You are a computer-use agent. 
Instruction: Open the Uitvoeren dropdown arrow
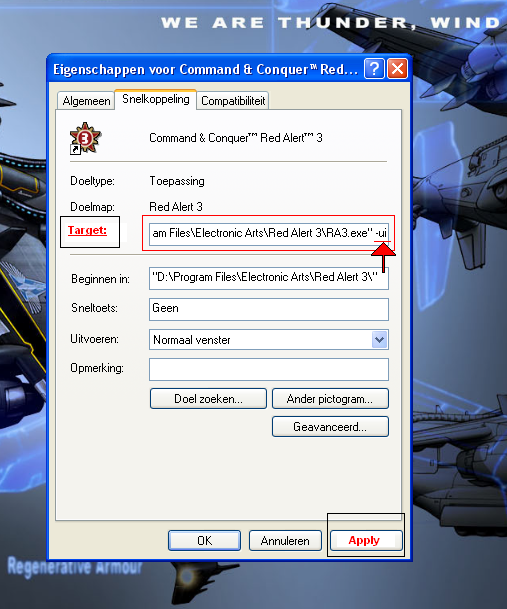(380, 340)
